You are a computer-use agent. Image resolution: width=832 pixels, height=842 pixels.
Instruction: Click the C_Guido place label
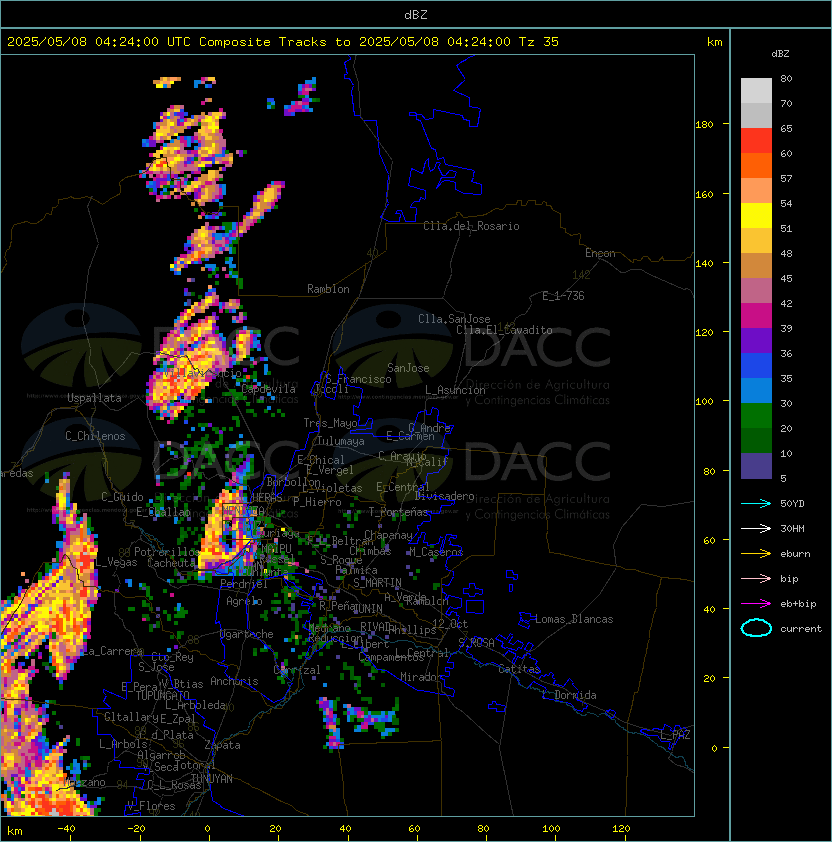[x=122, y=497]
